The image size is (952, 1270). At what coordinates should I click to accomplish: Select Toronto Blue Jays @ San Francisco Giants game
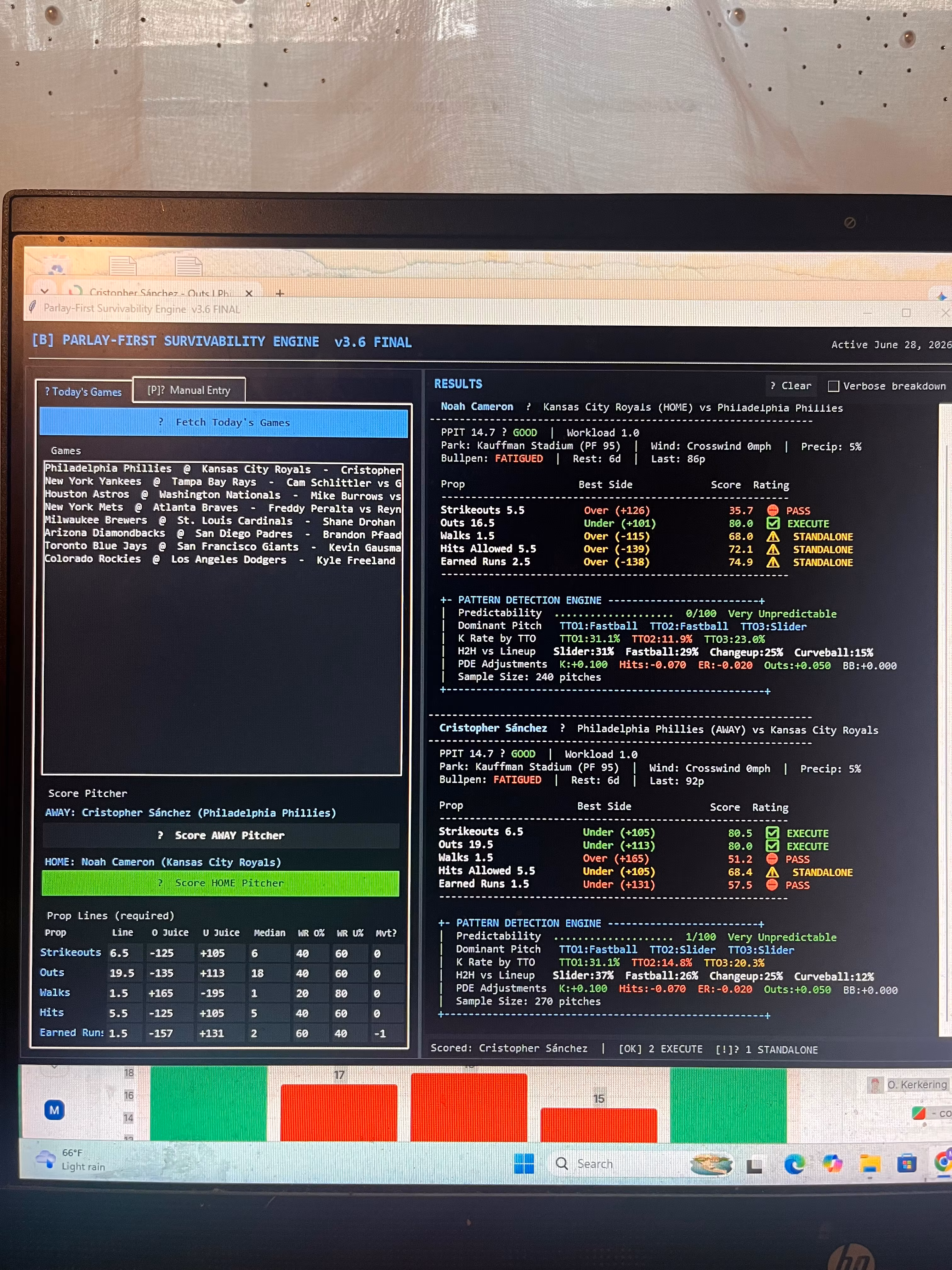[x=223, y=546]
